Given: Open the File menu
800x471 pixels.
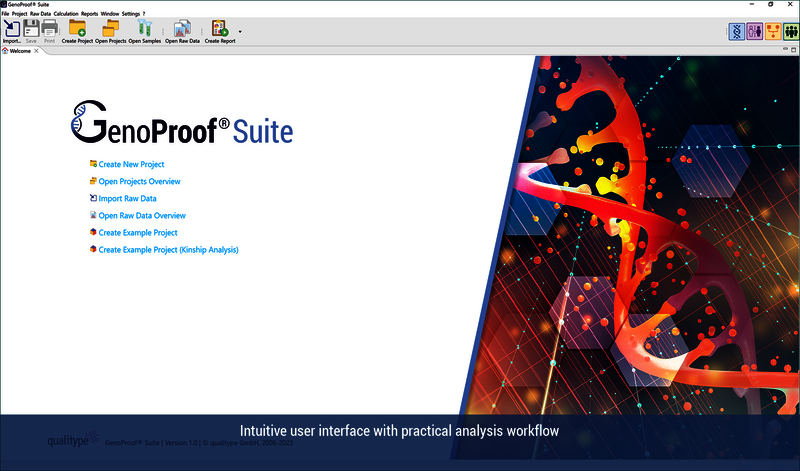Looking at the screenshot, I should (5, 14).
